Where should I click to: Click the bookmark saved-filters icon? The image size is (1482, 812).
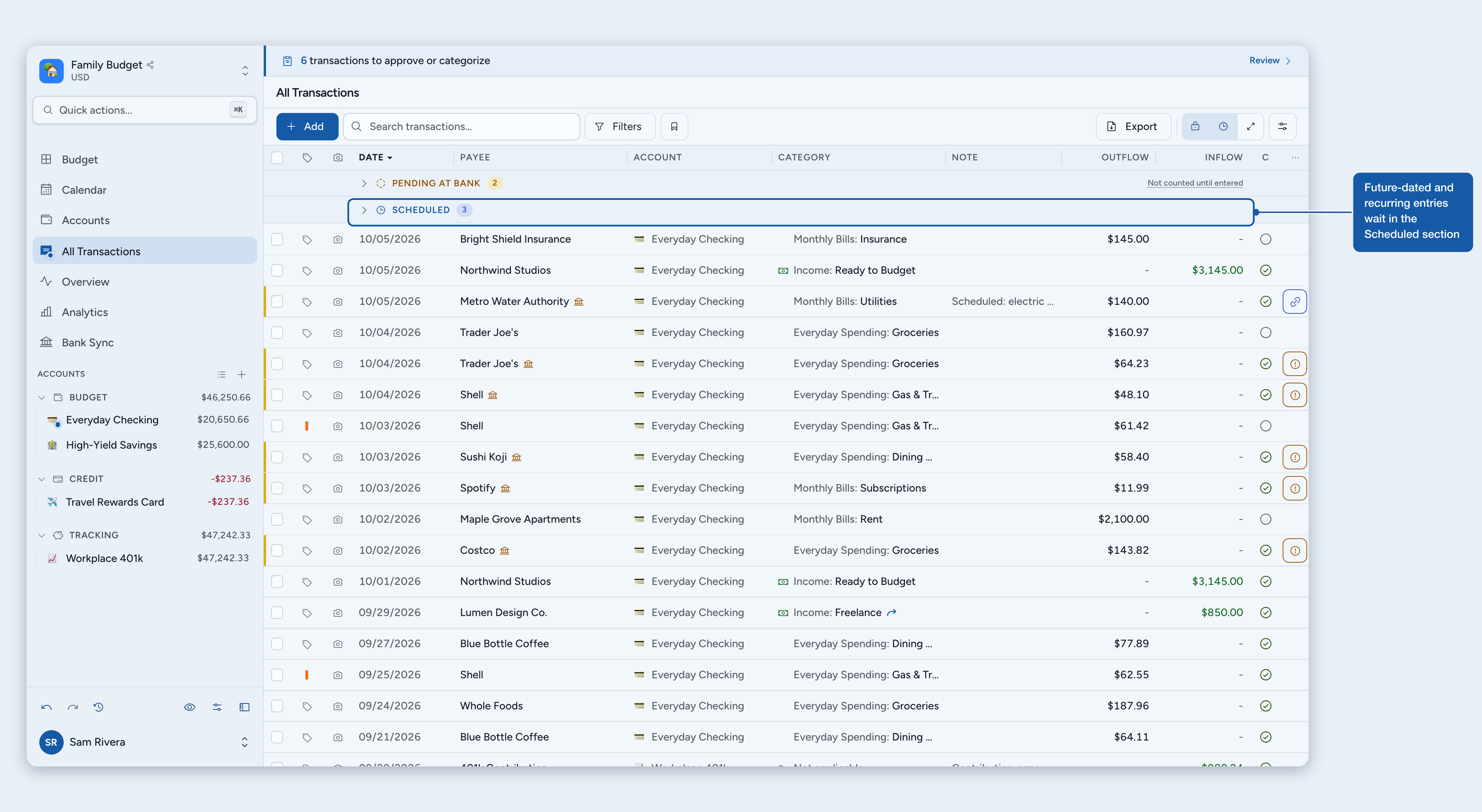coord(674,127)
